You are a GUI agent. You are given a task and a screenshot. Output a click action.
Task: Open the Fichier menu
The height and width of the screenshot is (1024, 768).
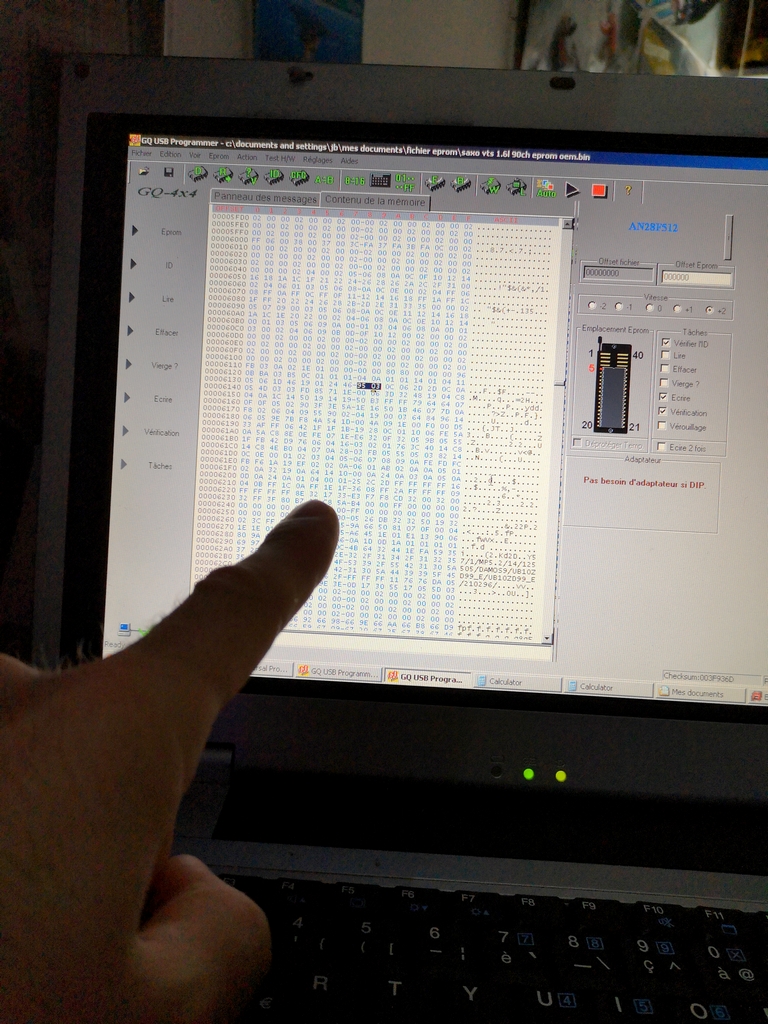[141, 154]
